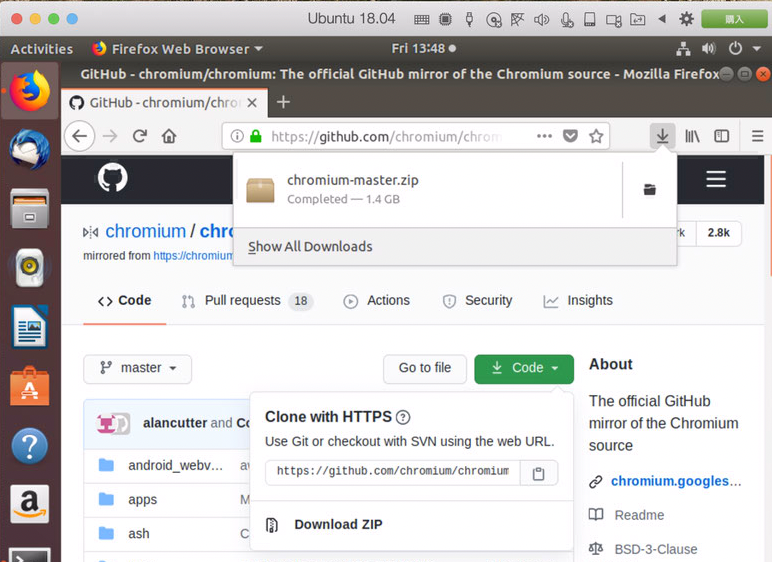Screen dimensions: 772x562
Task: Open GitHub hamburger navigation menu
Action: point(715,179)
